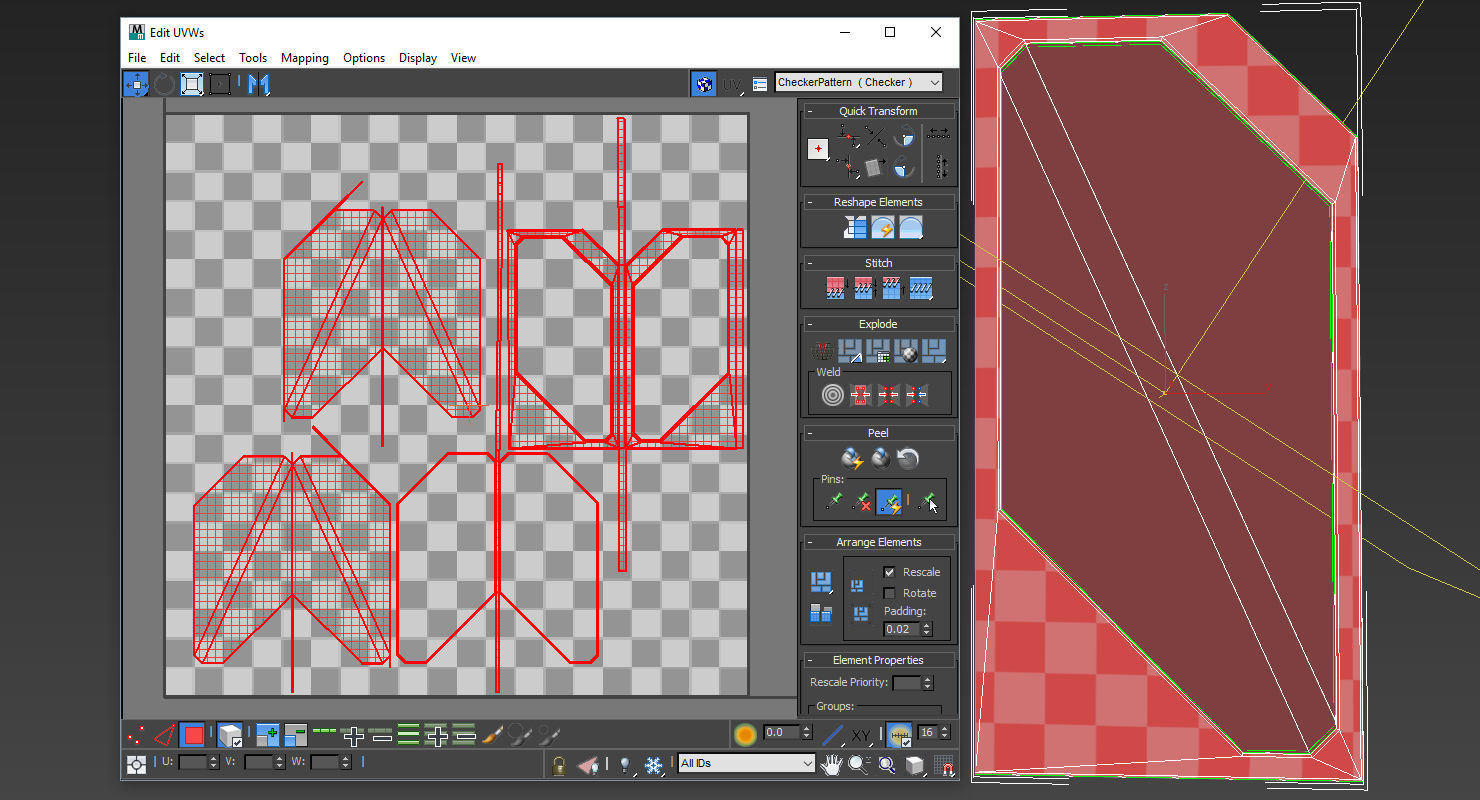This screenshot has height=800, width=1480.
Task: Collapse the Peel rollout
Action: [878, 433]
